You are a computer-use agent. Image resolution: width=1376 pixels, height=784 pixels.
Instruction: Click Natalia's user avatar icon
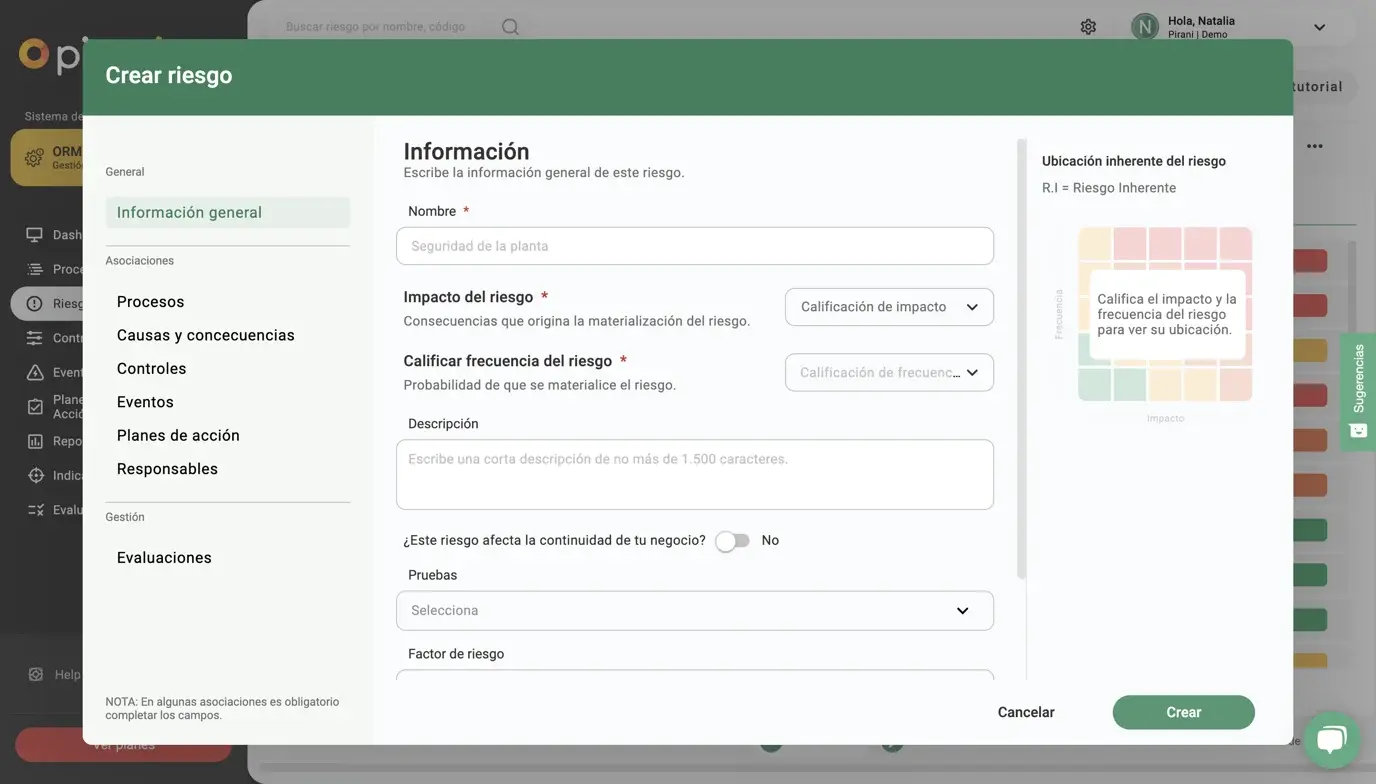pos(1144,27)
